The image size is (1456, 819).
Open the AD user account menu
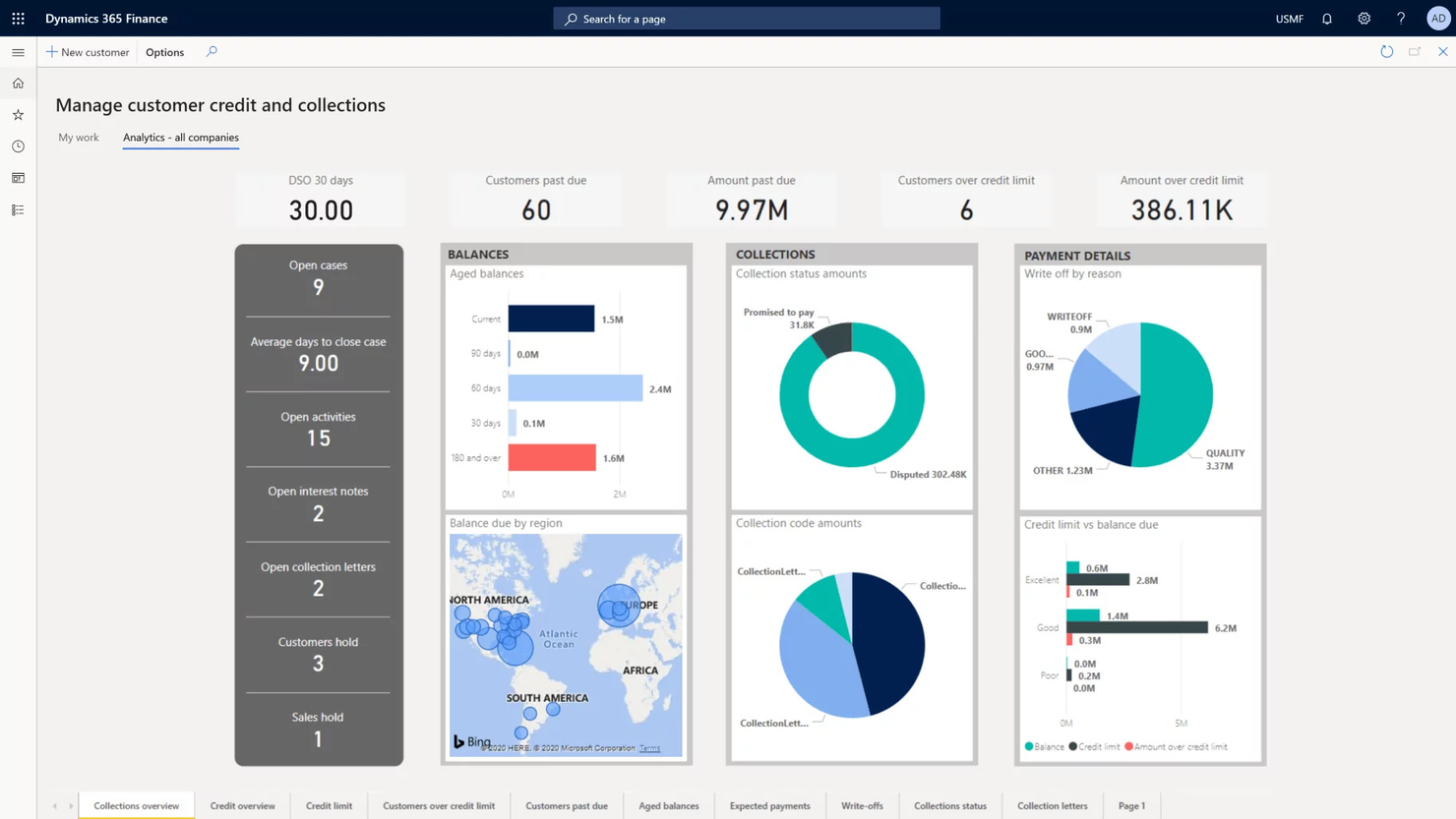tap(1438, 18)
